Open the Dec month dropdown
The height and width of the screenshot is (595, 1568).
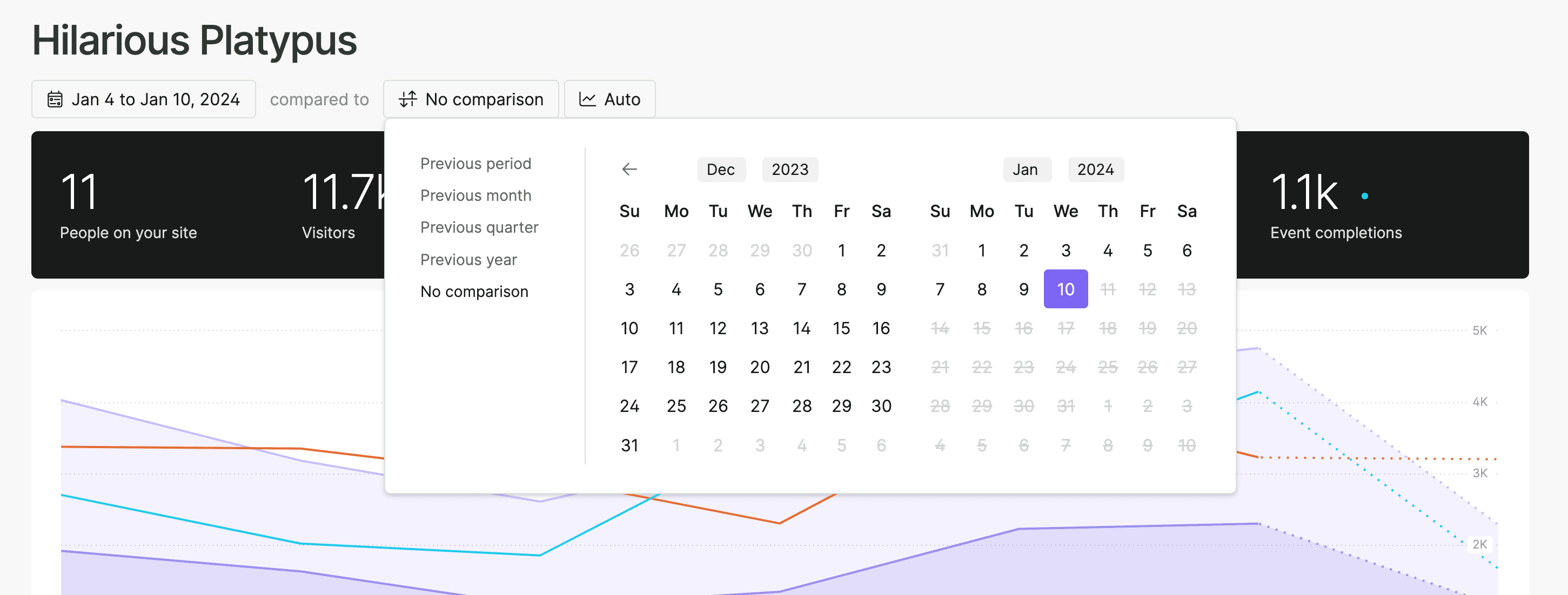click(x=721, y=170)
